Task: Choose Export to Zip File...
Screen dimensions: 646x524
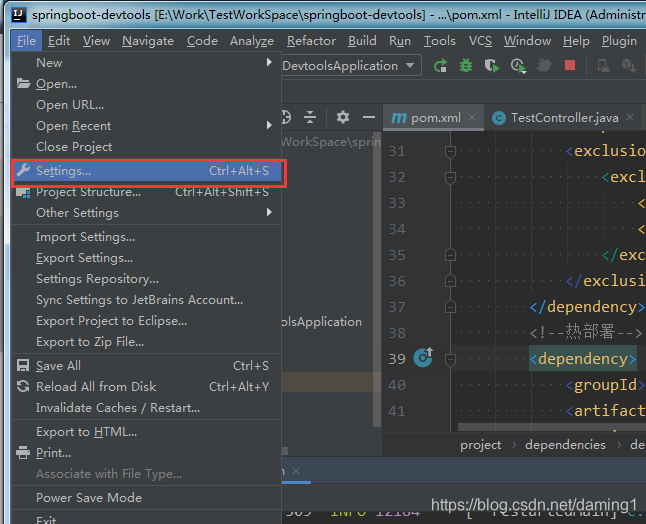Action: click(146, 342)
